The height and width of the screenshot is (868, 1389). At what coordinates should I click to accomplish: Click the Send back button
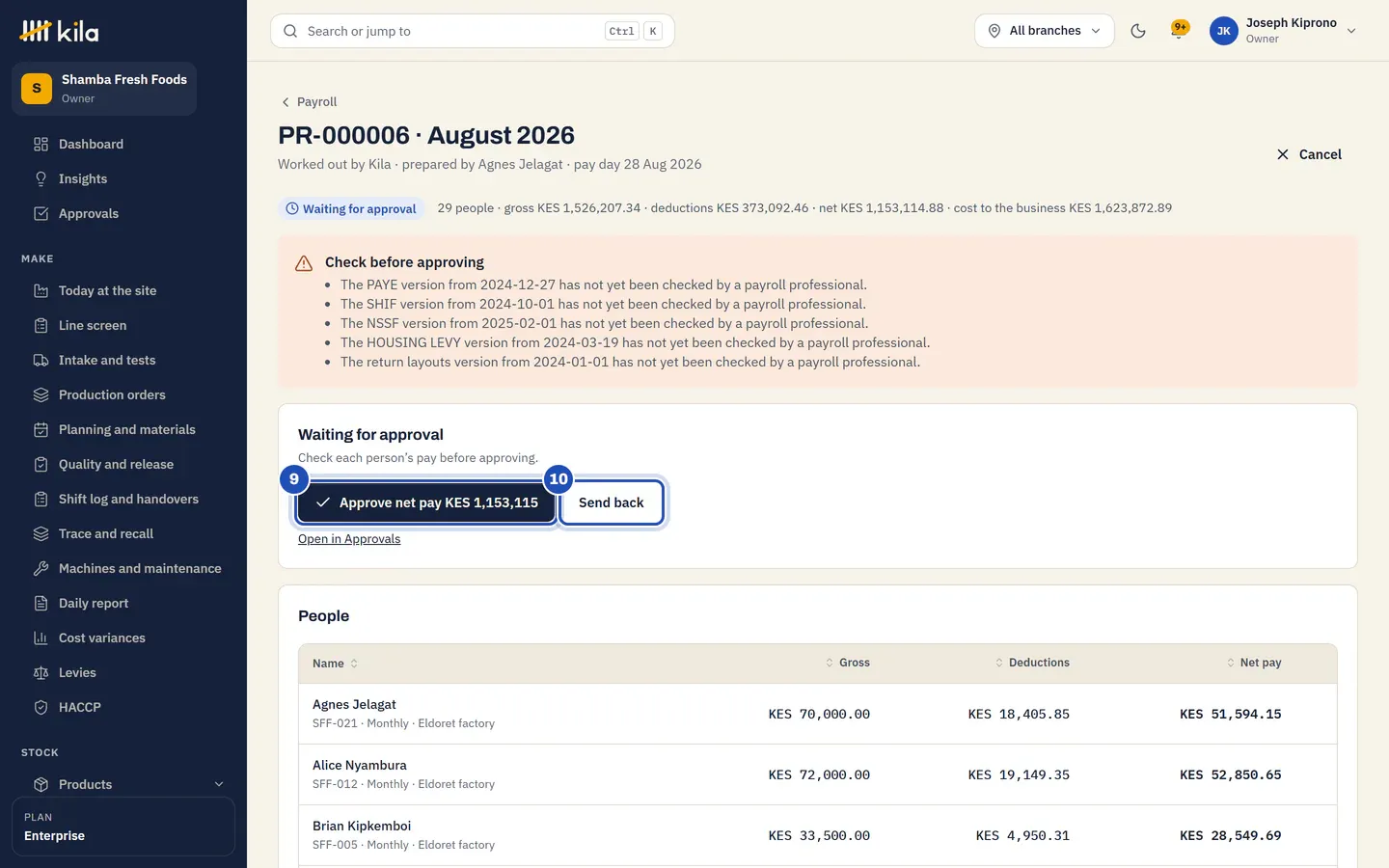pyautogui.click(x=612, y=502)
